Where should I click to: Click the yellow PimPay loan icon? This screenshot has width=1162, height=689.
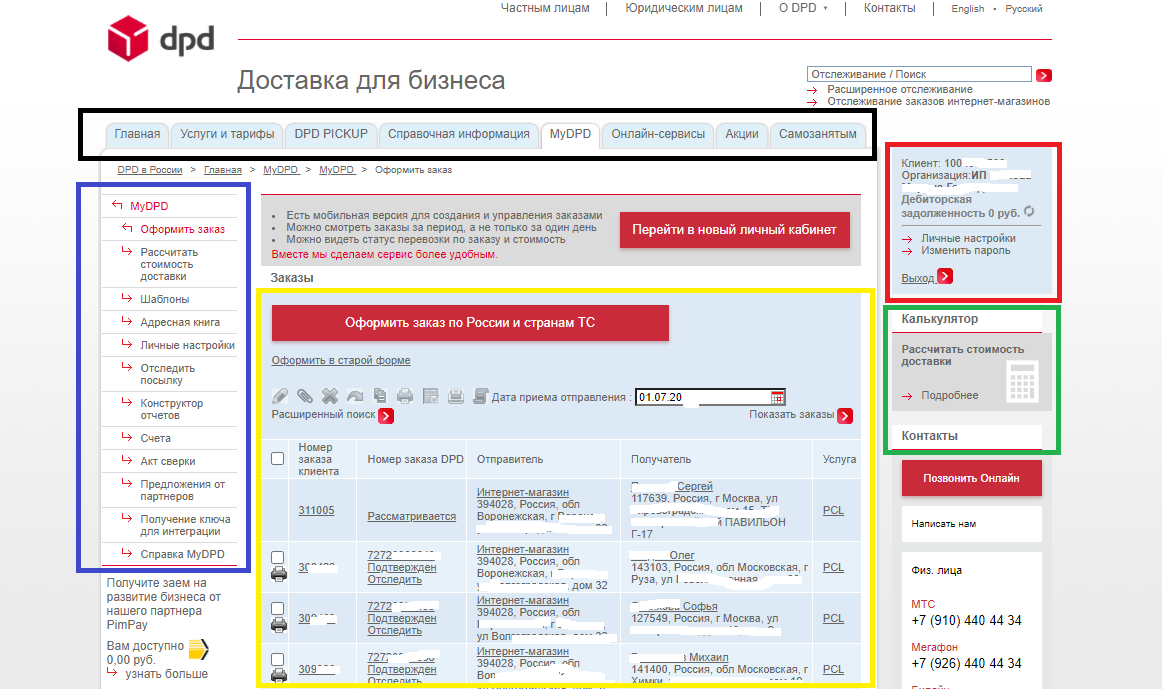(x=199, y=650)
